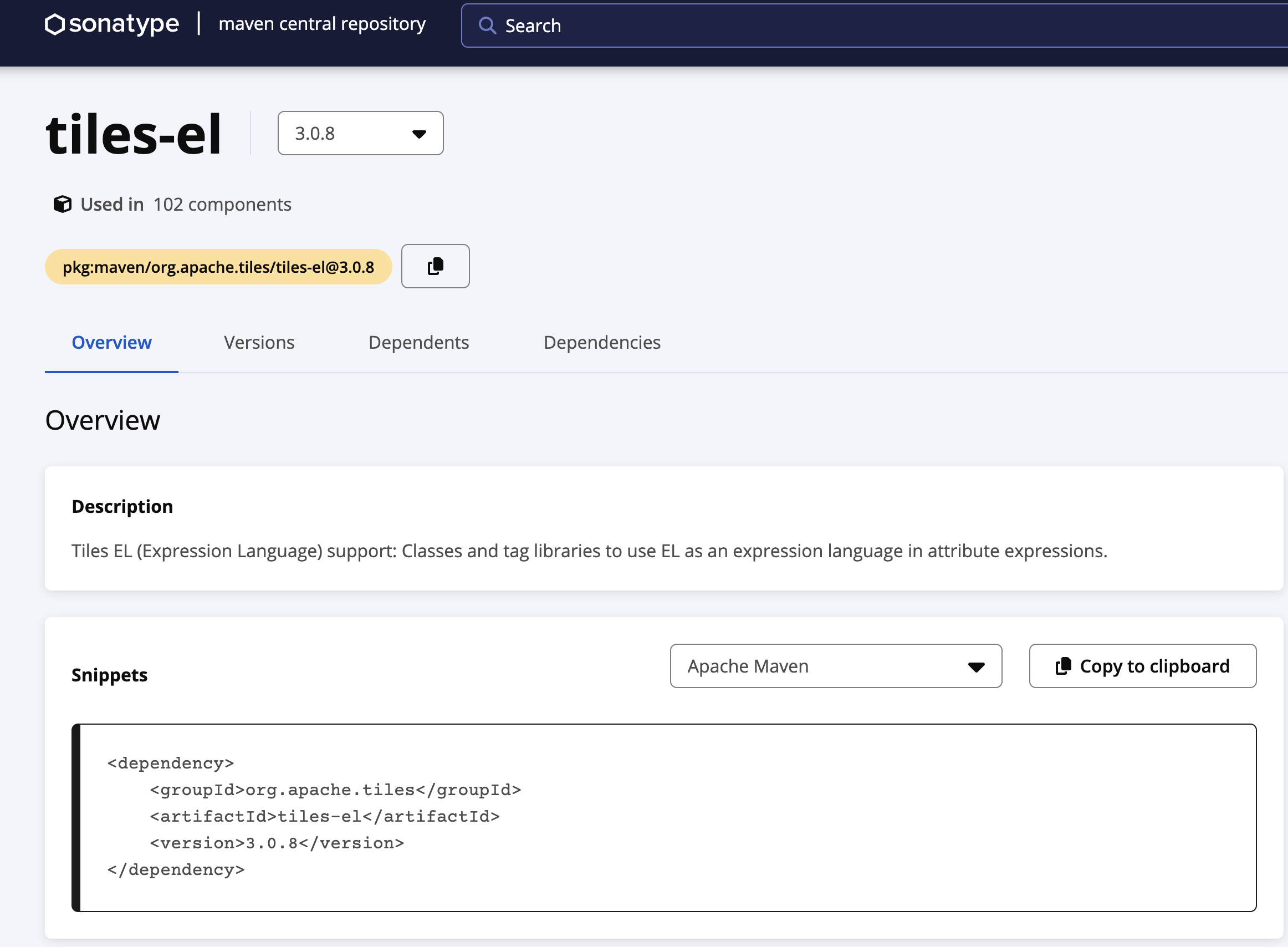Expand the version selector arrow

click(x=420, y=134)
